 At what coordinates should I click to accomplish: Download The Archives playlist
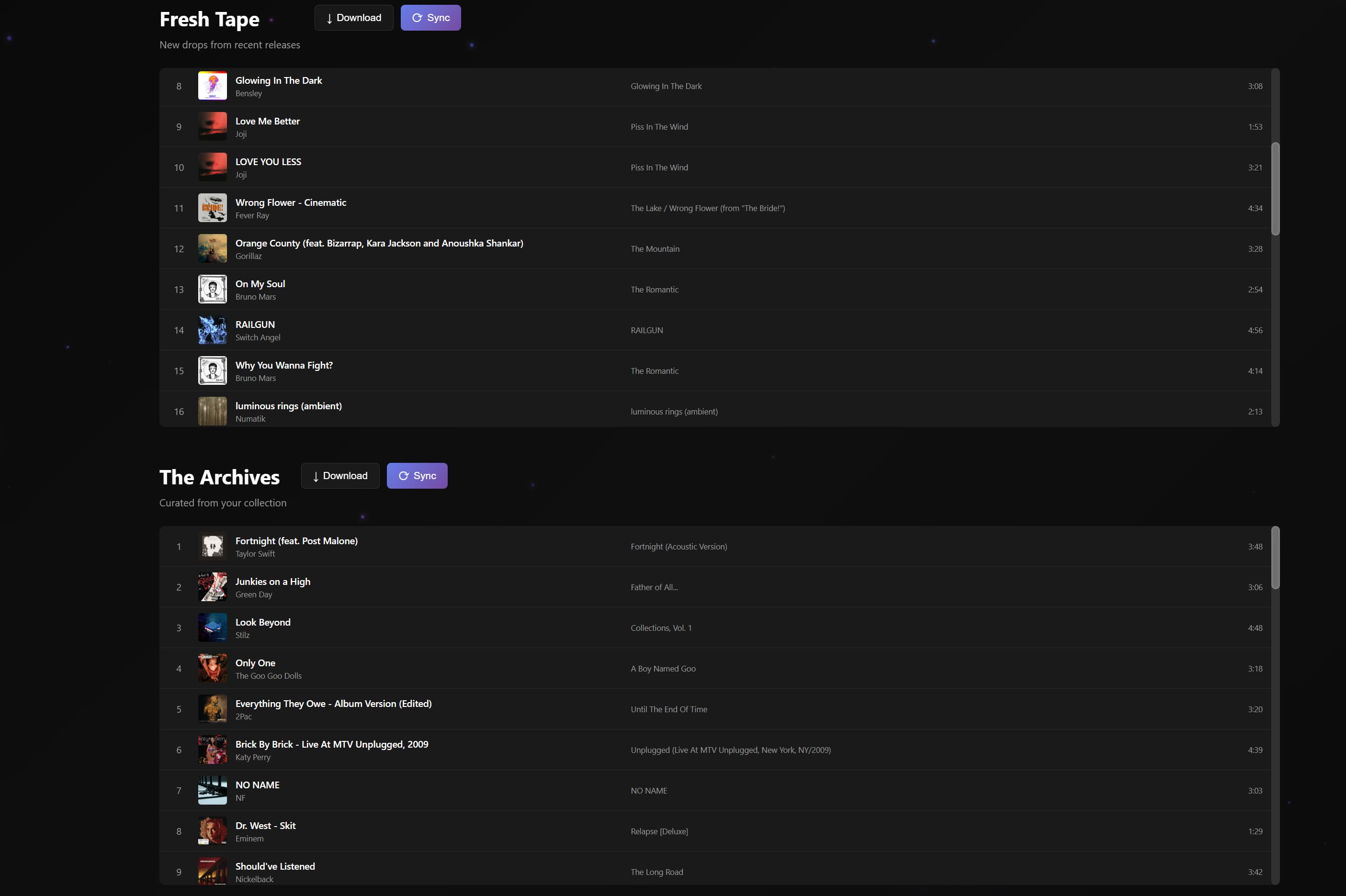pyautogui.click(x=340, y=475)
